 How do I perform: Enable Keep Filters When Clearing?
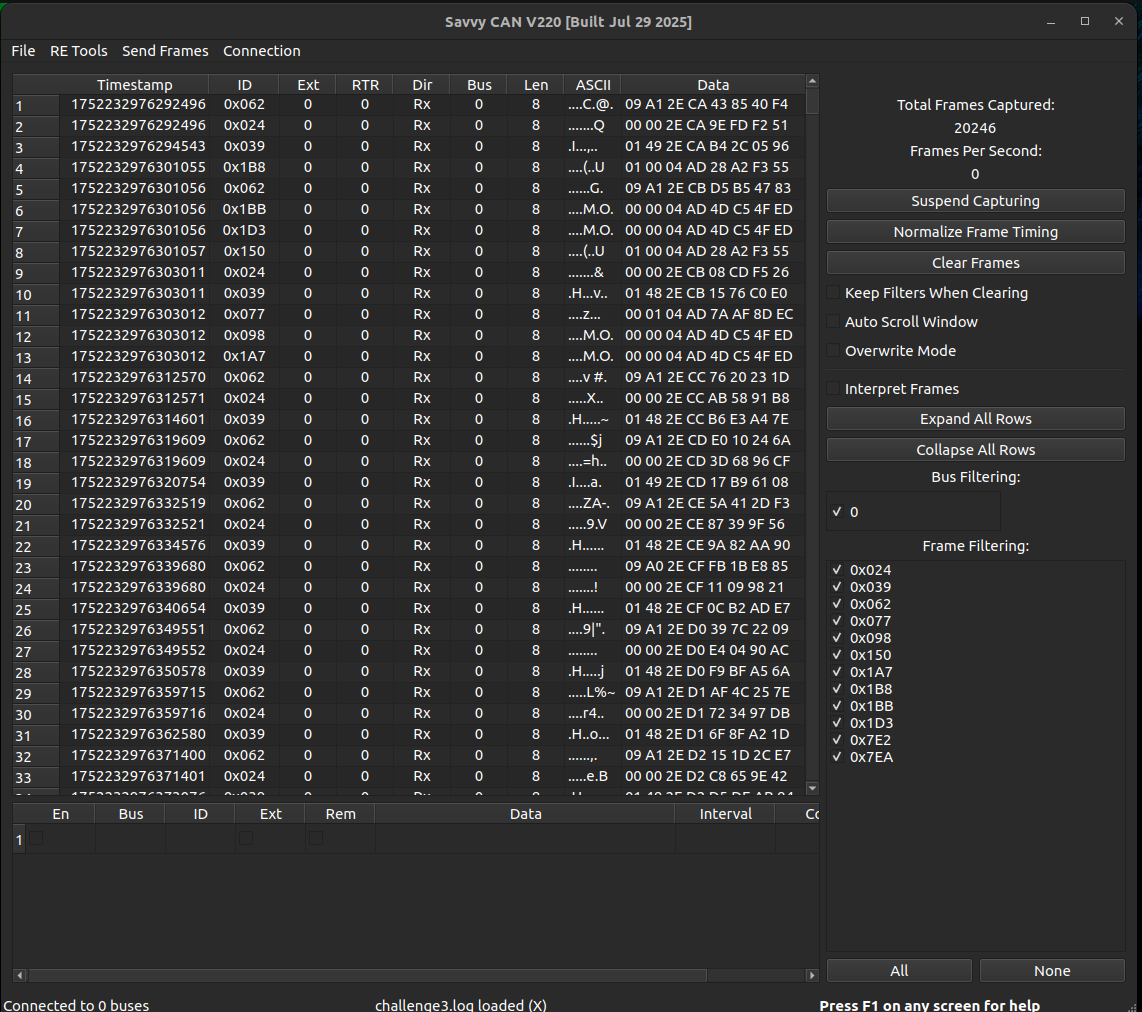click(x=833, y=293)
